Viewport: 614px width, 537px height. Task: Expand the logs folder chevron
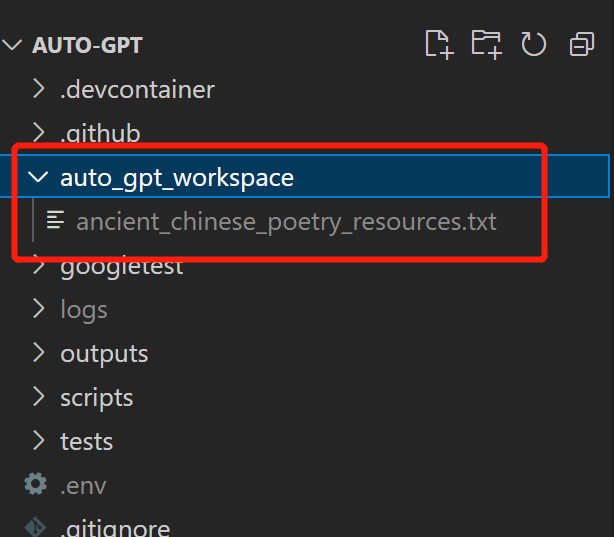tap(38, 309)
